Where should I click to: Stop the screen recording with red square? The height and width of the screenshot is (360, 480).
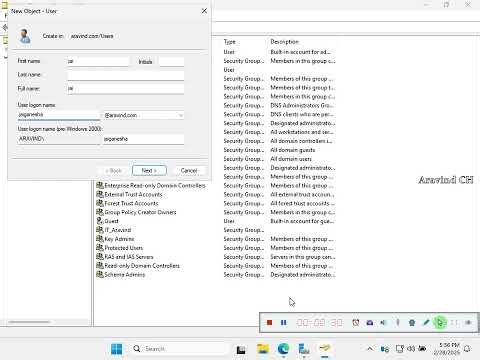pyautogui.click(x=269, y=322)
